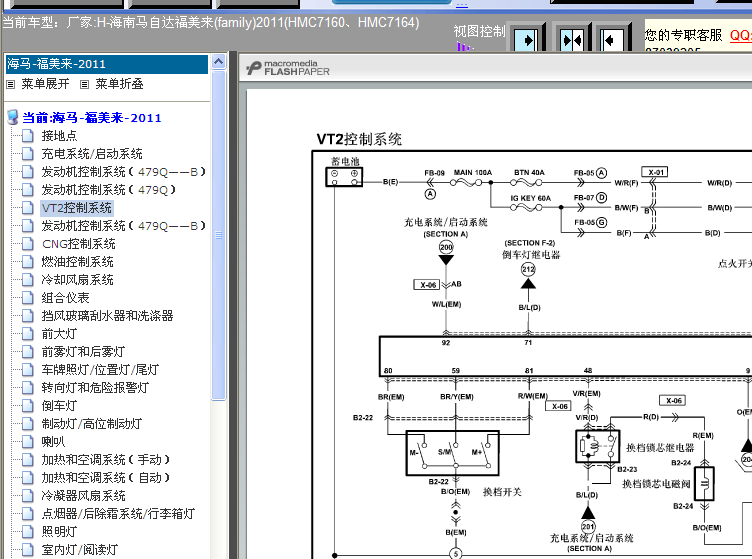Screen dimensions: 752x559
Task: Open 喇叭 diagram
Action: coord(53,442)
